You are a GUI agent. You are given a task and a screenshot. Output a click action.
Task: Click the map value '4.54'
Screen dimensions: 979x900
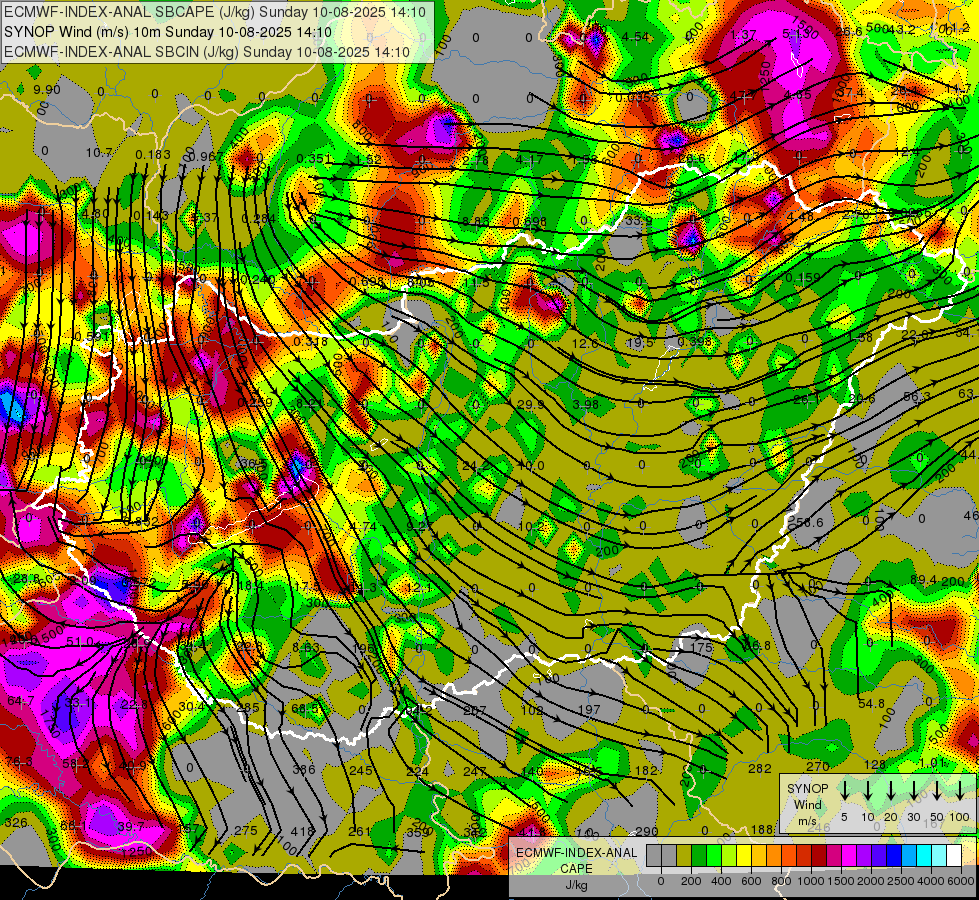635,37
